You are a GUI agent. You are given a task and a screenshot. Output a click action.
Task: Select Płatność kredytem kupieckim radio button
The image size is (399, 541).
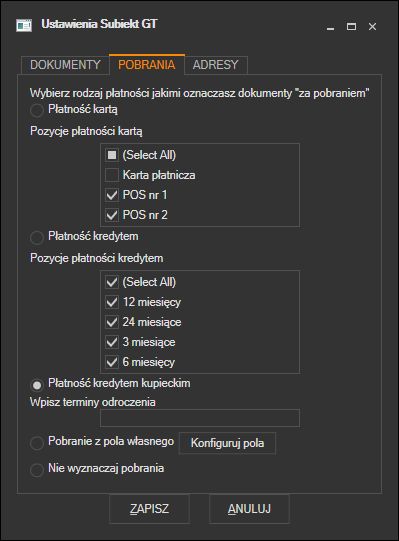coord(37,385)
